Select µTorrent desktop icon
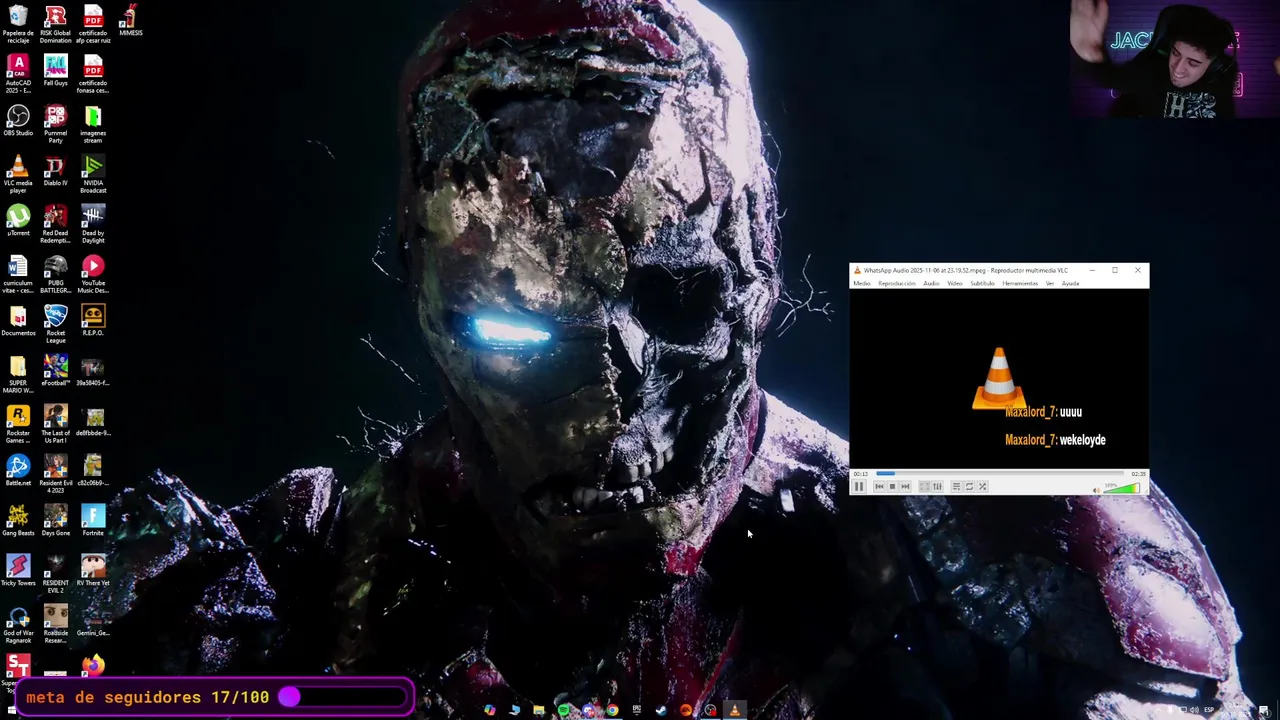Image resolution: width=1280 pixels, height=720 pixels. click(18, 222)
